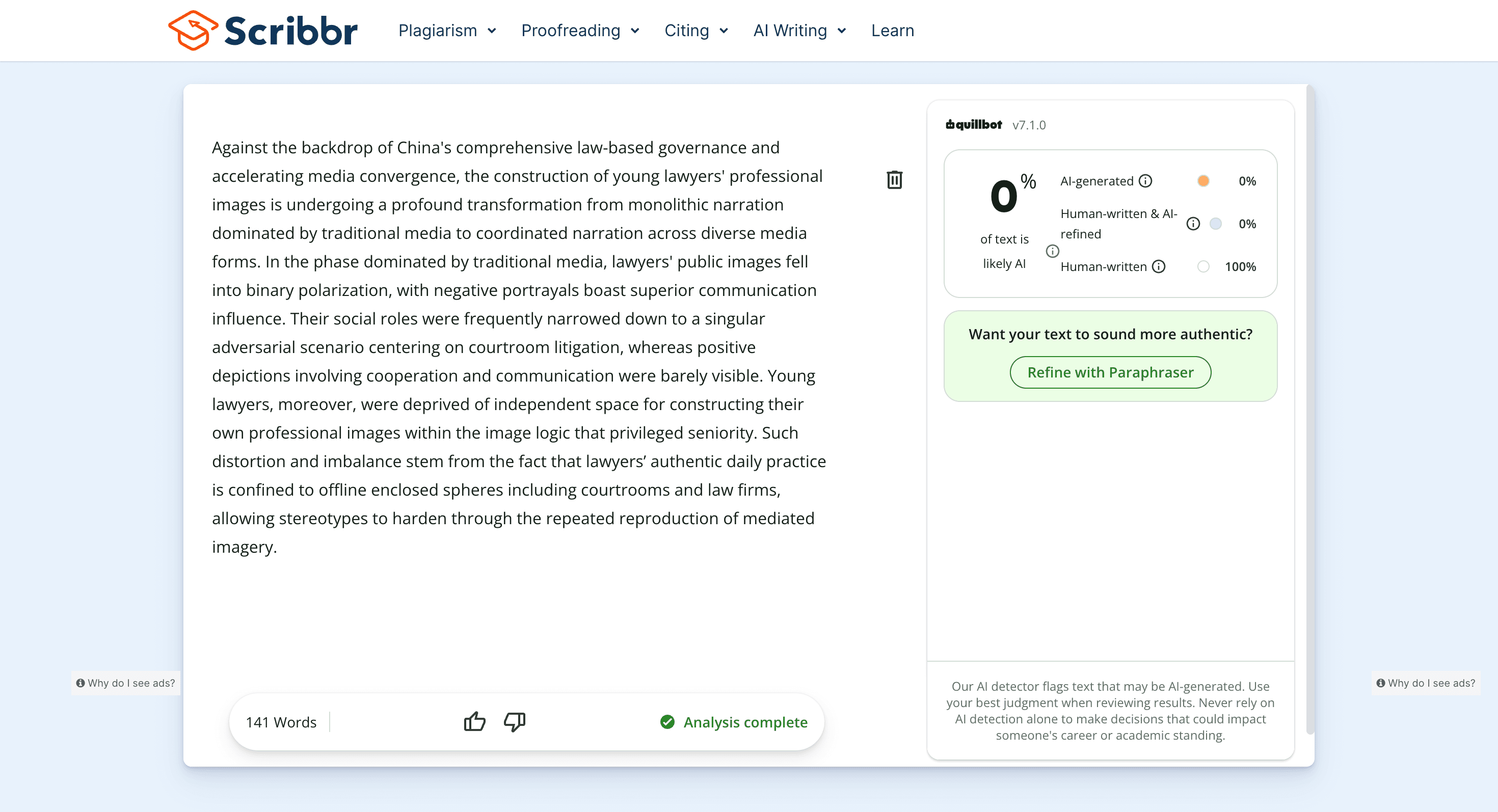Screen dimensions: 1498x812
Task: Click the 100% Human-written value
Action: pyautogui.click(x=1240, y=266)
